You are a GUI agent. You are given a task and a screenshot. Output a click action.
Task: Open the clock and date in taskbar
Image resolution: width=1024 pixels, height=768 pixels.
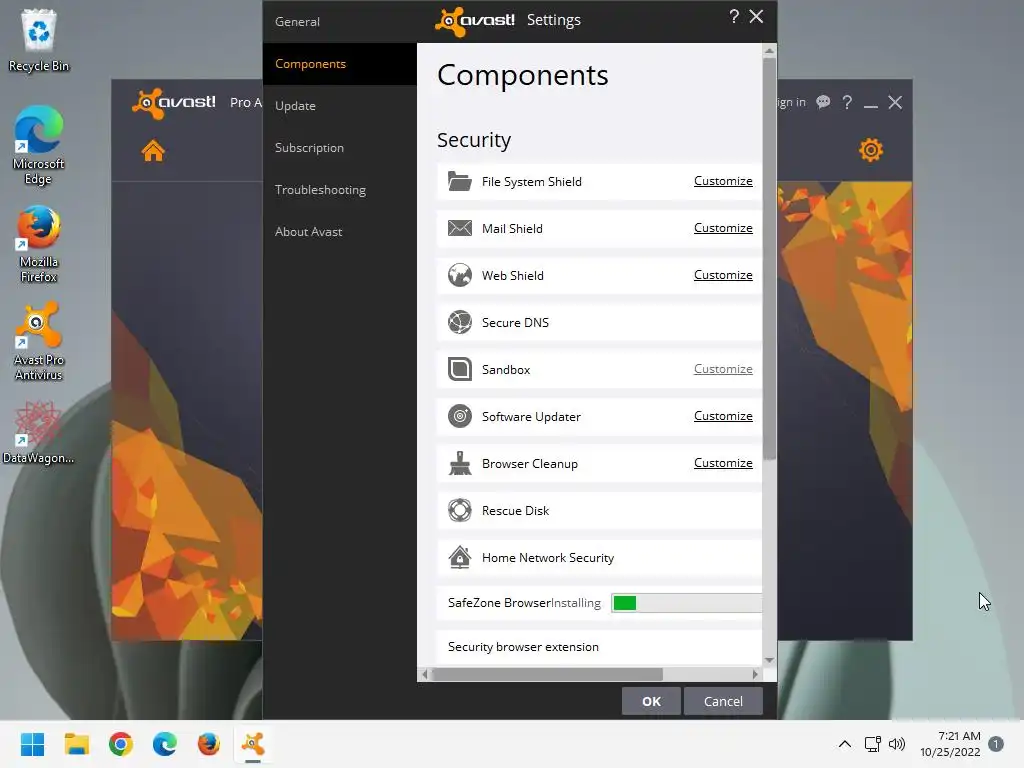[950, 744]
